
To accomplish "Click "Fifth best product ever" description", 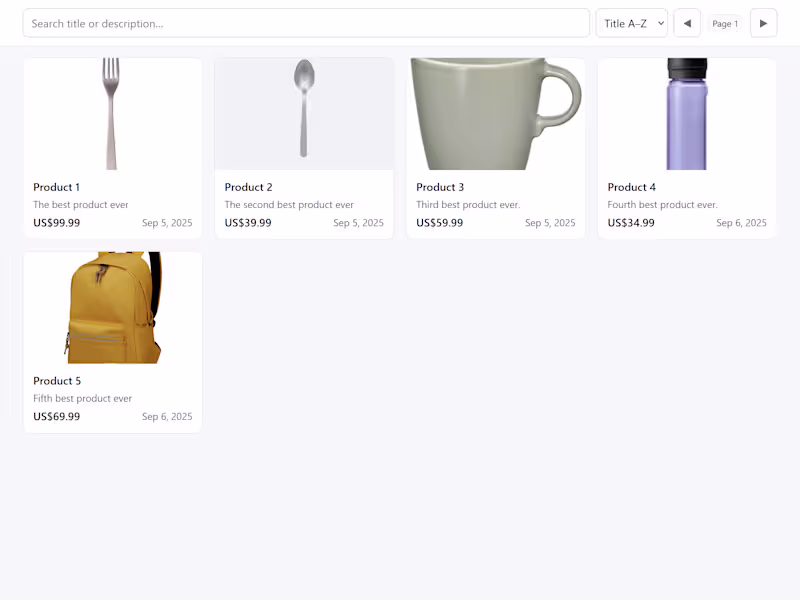I will (x=83, y=399).
